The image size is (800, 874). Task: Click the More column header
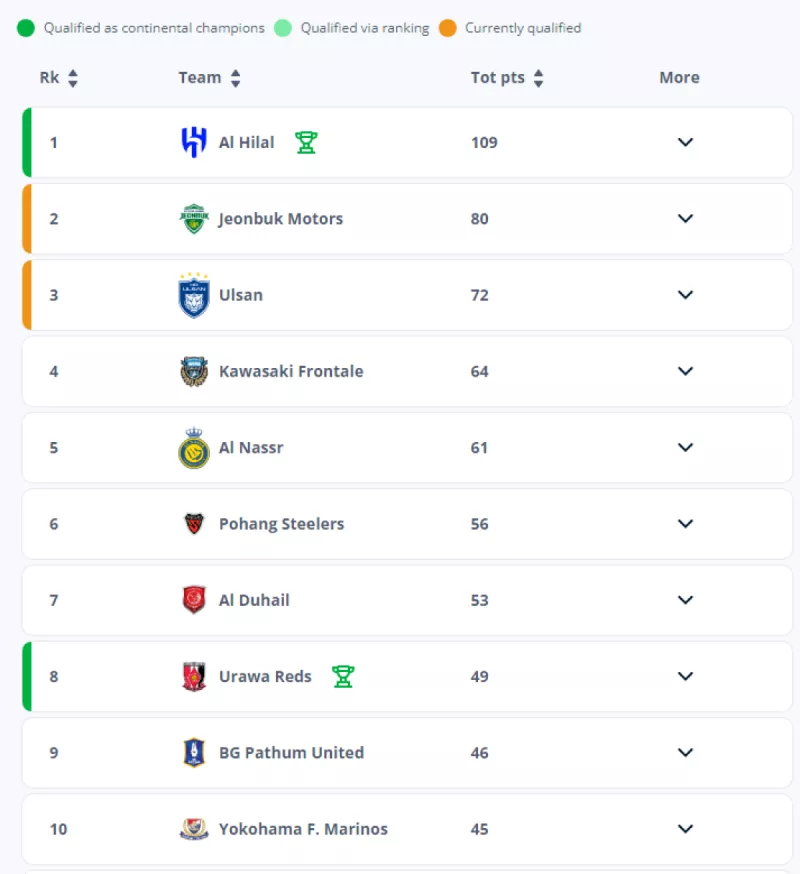(x=679, y=78)
